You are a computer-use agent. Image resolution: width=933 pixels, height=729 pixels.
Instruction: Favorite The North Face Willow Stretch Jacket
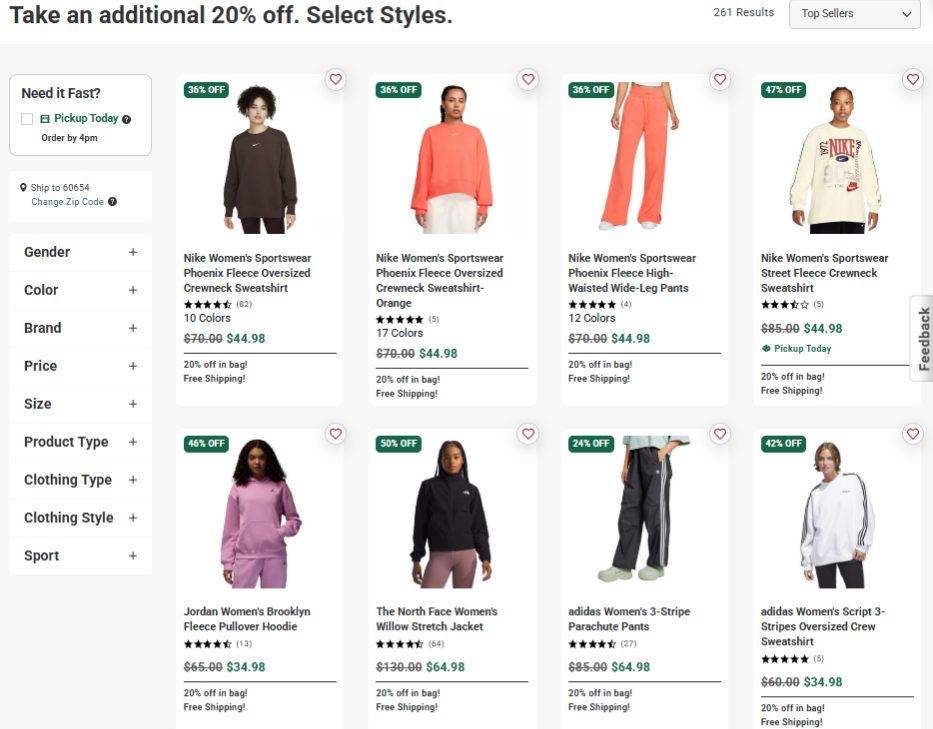(528, 433)
